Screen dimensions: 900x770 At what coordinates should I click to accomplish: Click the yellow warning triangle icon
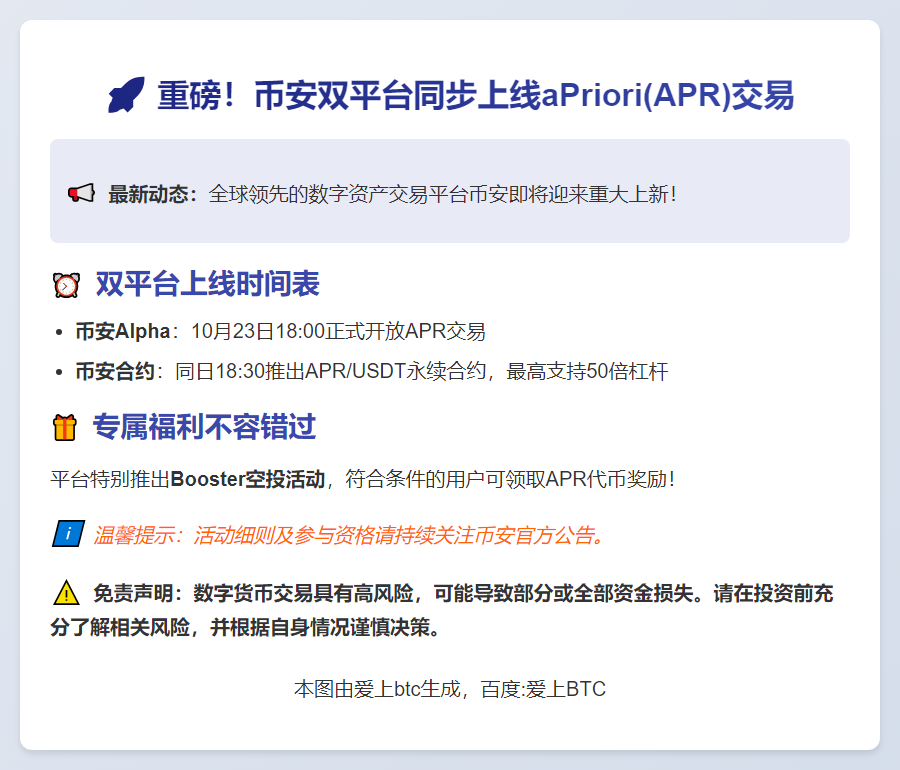66,593
